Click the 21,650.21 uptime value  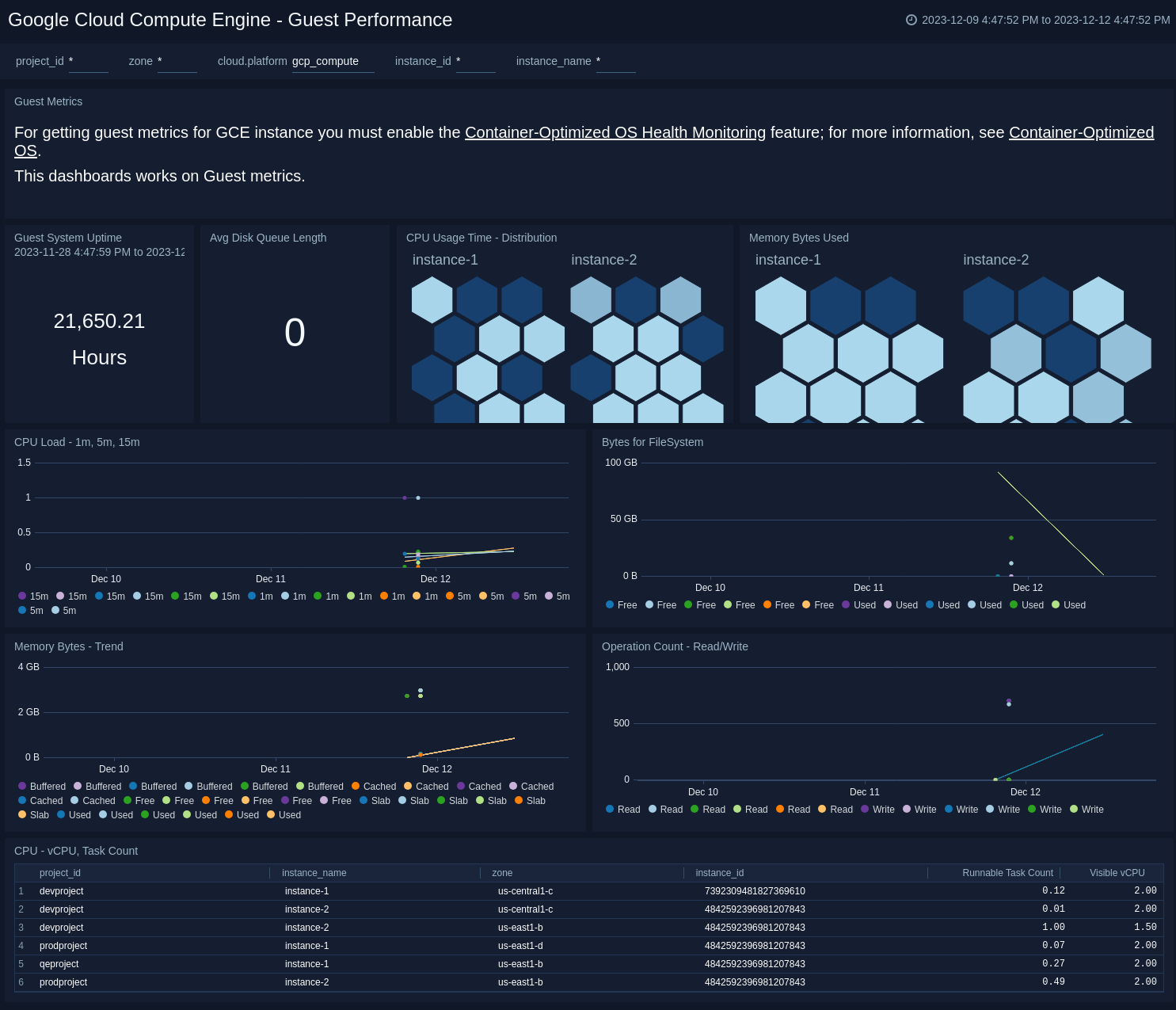pos(99,321)
